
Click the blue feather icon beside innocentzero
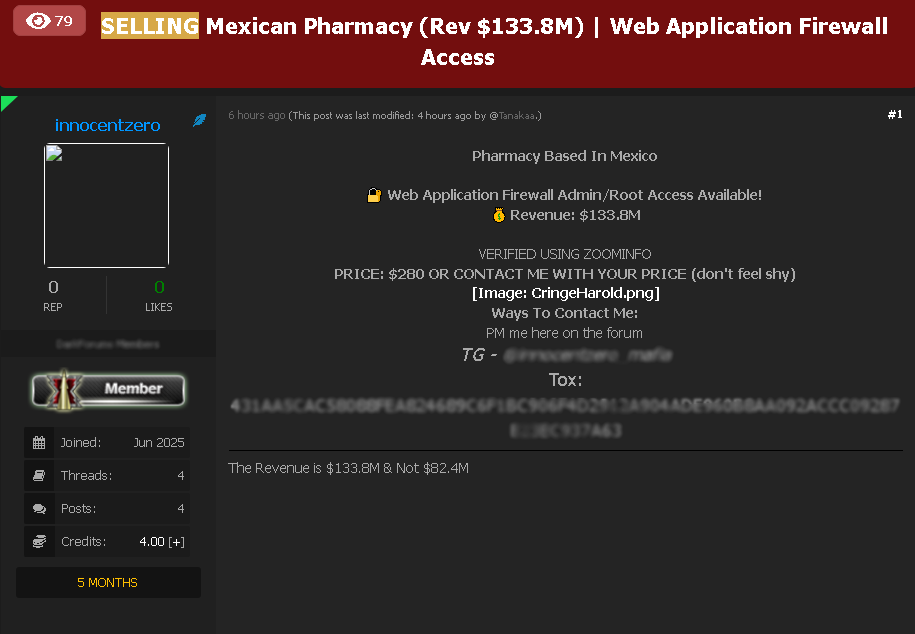[x=199, y=119]
